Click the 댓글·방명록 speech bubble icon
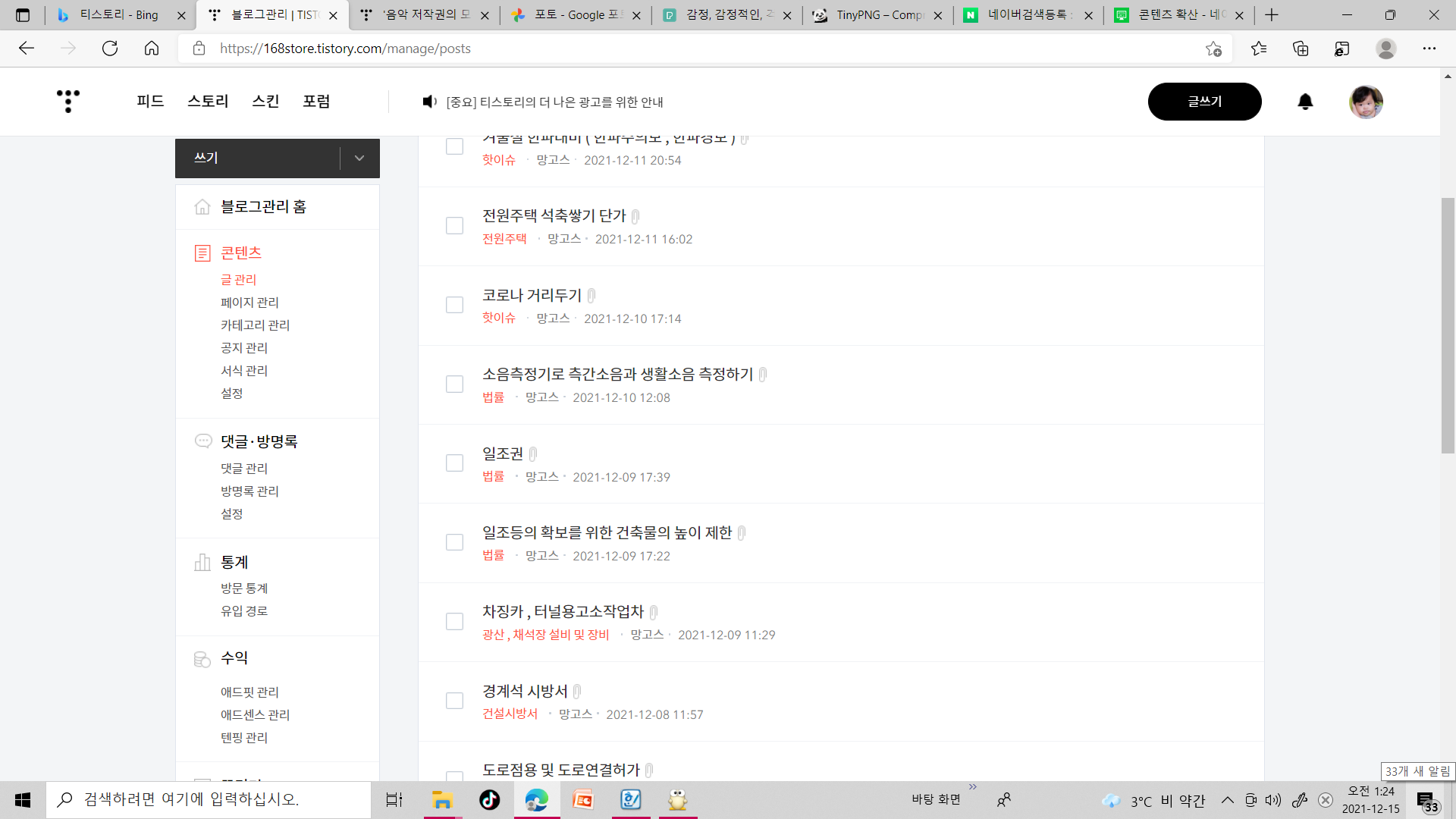The width and height of the screenshot is (1456, 819). coord(202,441)
